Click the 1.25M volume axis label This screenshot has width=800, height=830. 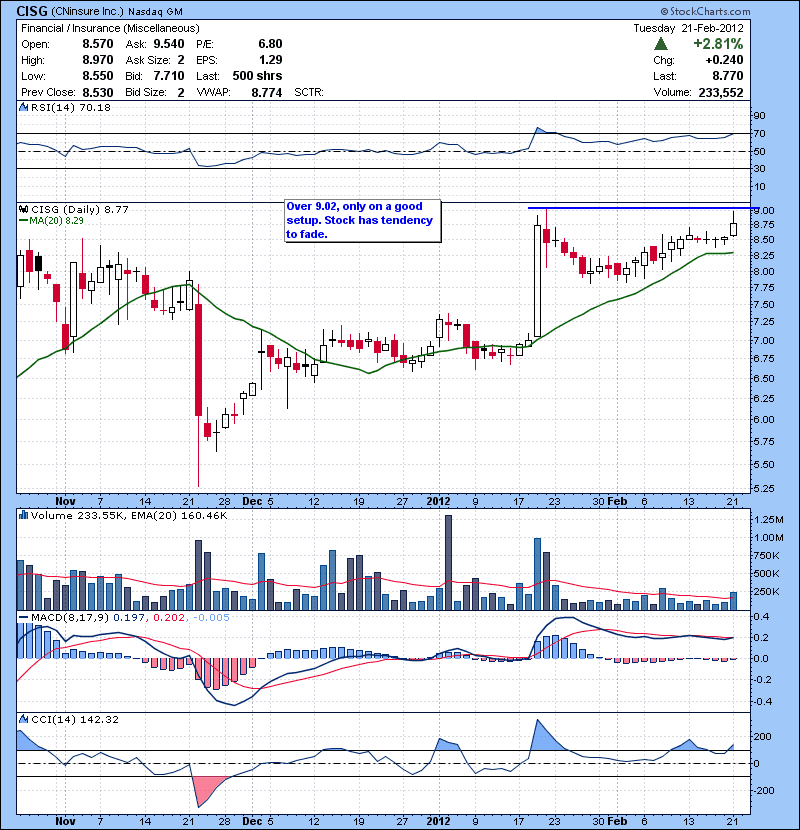tap(768, 520)
